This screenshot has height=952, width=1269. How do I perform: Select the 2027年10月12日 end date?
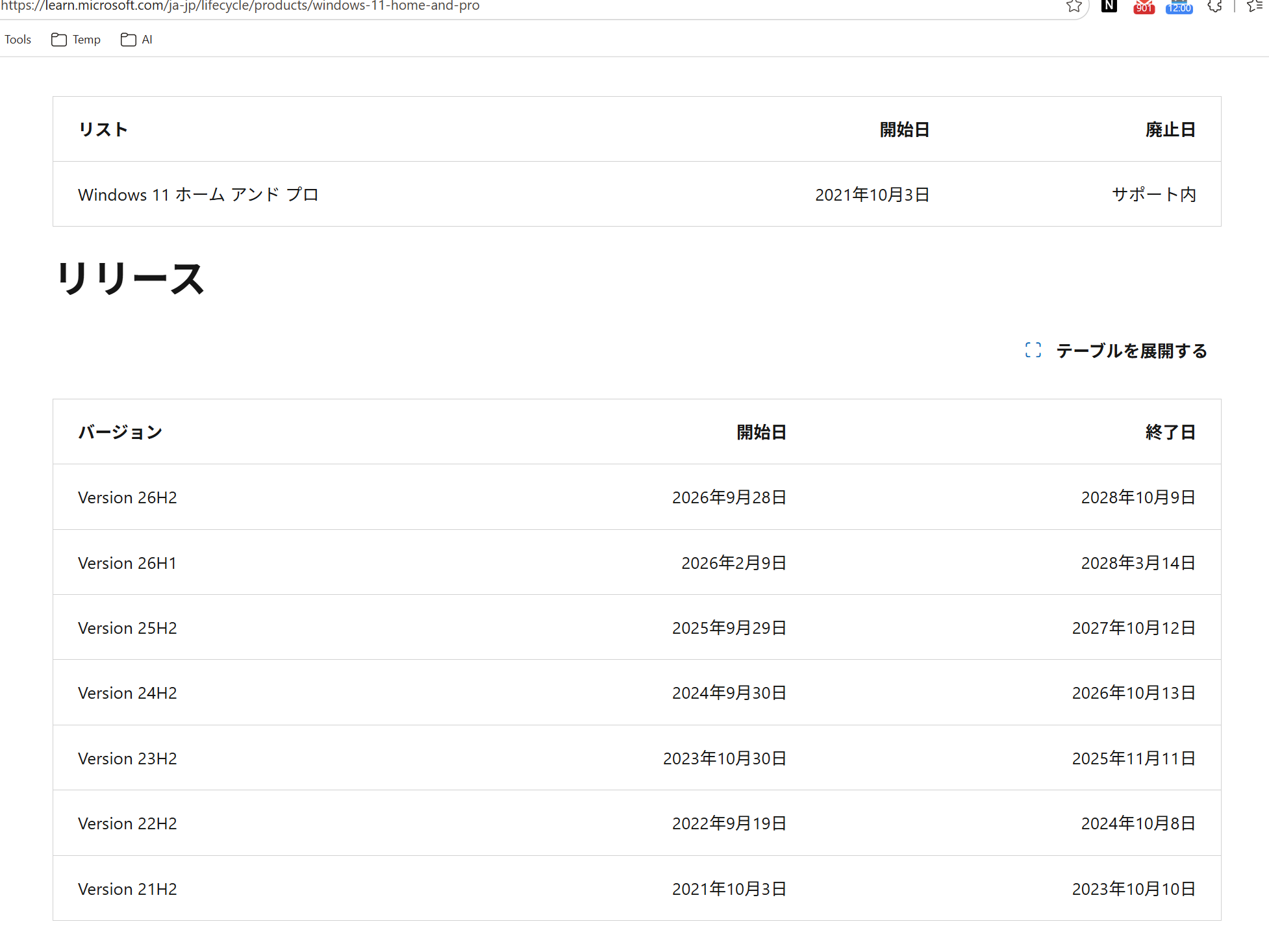click(x=1134, y=628)
